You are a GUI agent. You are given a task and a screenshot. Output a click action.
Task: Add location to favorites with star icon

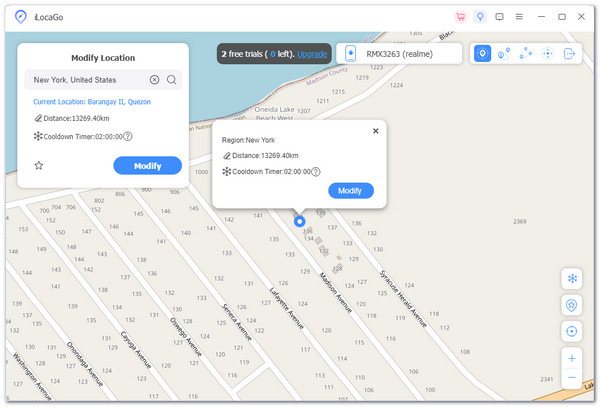coord(39,165)
